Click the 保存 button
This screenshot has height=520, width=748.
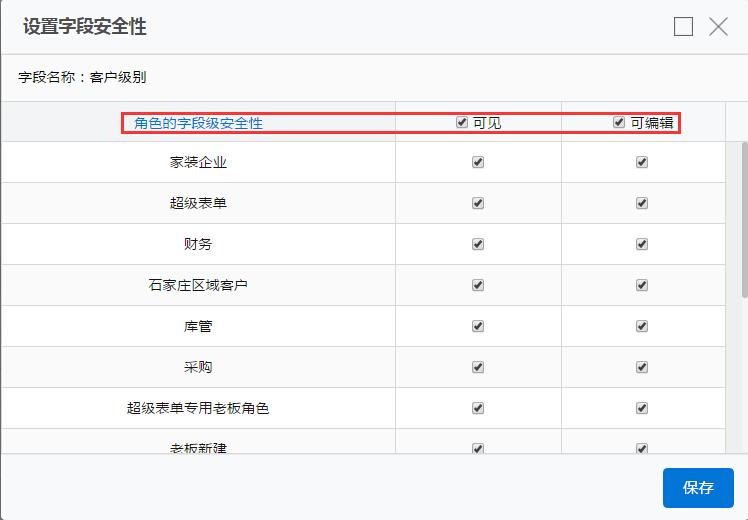(698, 488)
